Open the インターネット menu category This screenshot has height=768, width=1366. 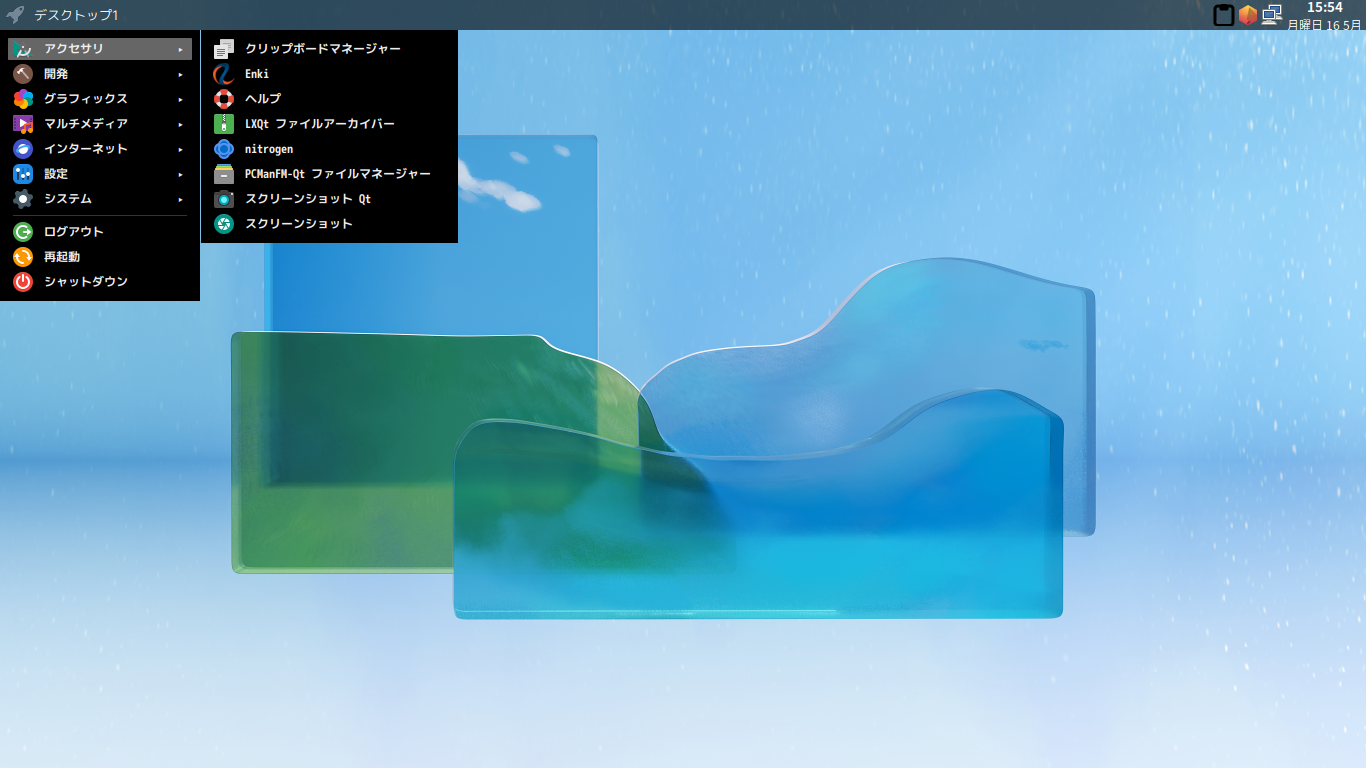pos(100,149)
